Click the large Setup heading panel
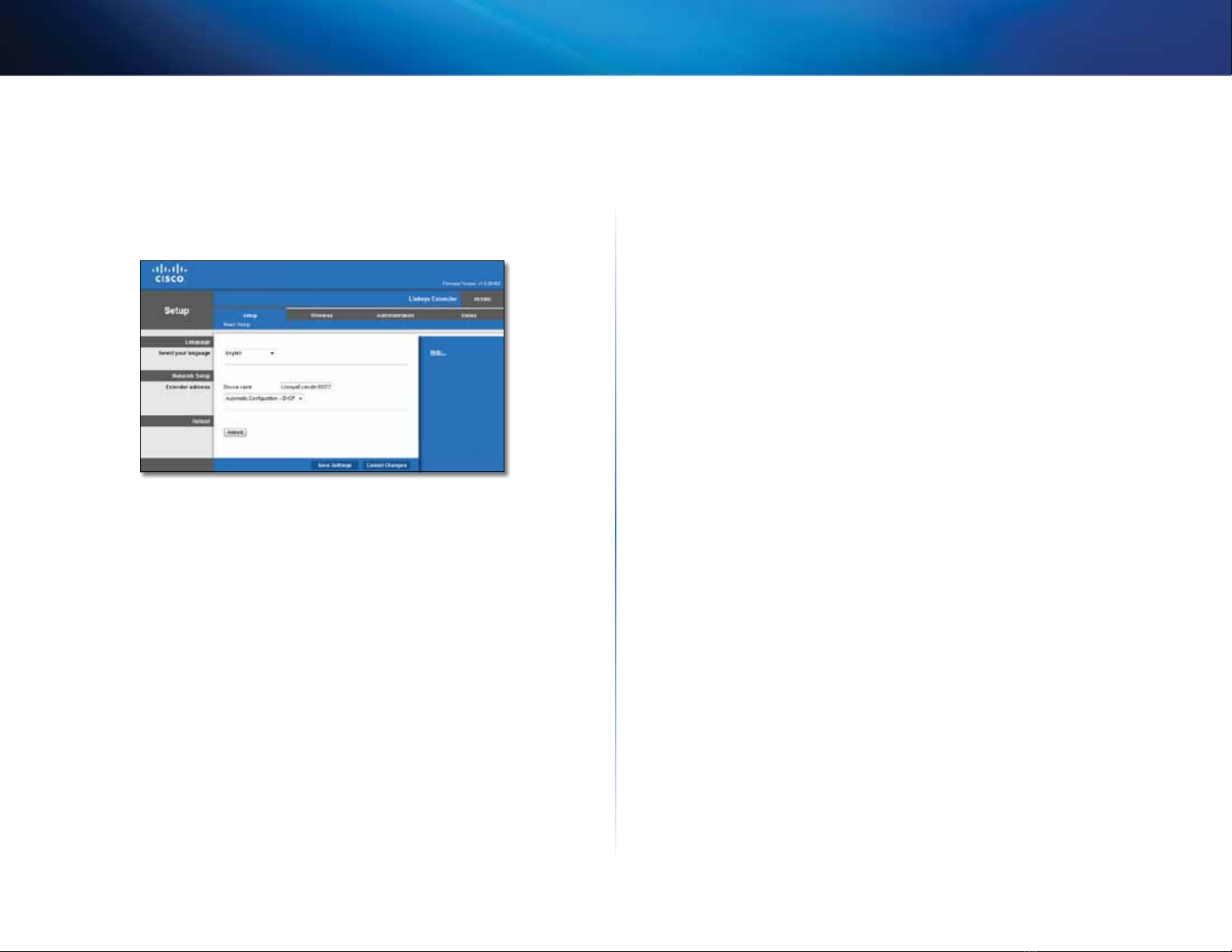This screenshot has height=952, width=1232. click(x=176, y=311)
